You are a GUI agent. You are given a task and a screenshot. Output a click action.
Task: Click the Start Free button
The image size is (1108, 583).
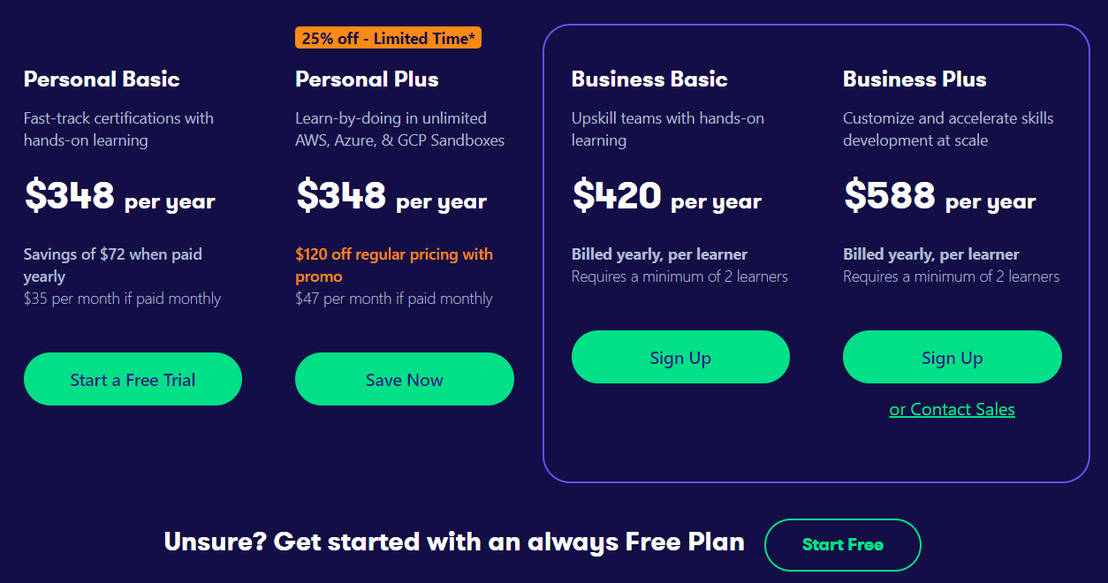(842, 545)
